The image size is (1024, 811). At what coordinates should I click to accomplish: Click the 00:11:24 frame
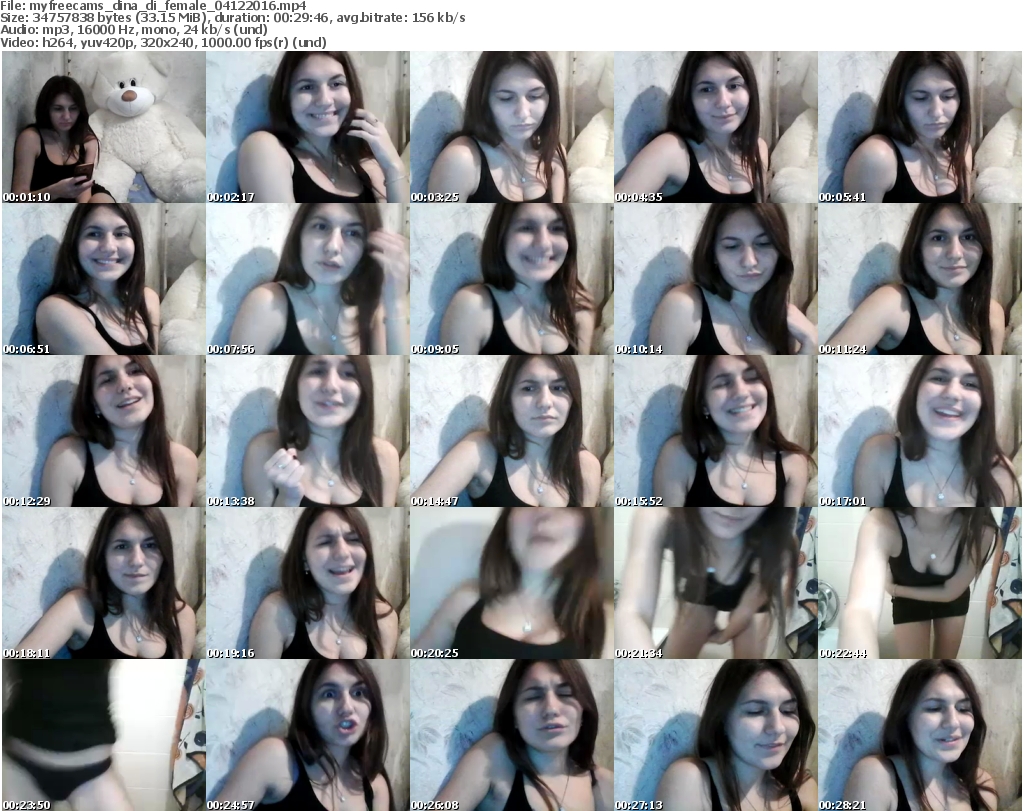(x=920, y=279)
